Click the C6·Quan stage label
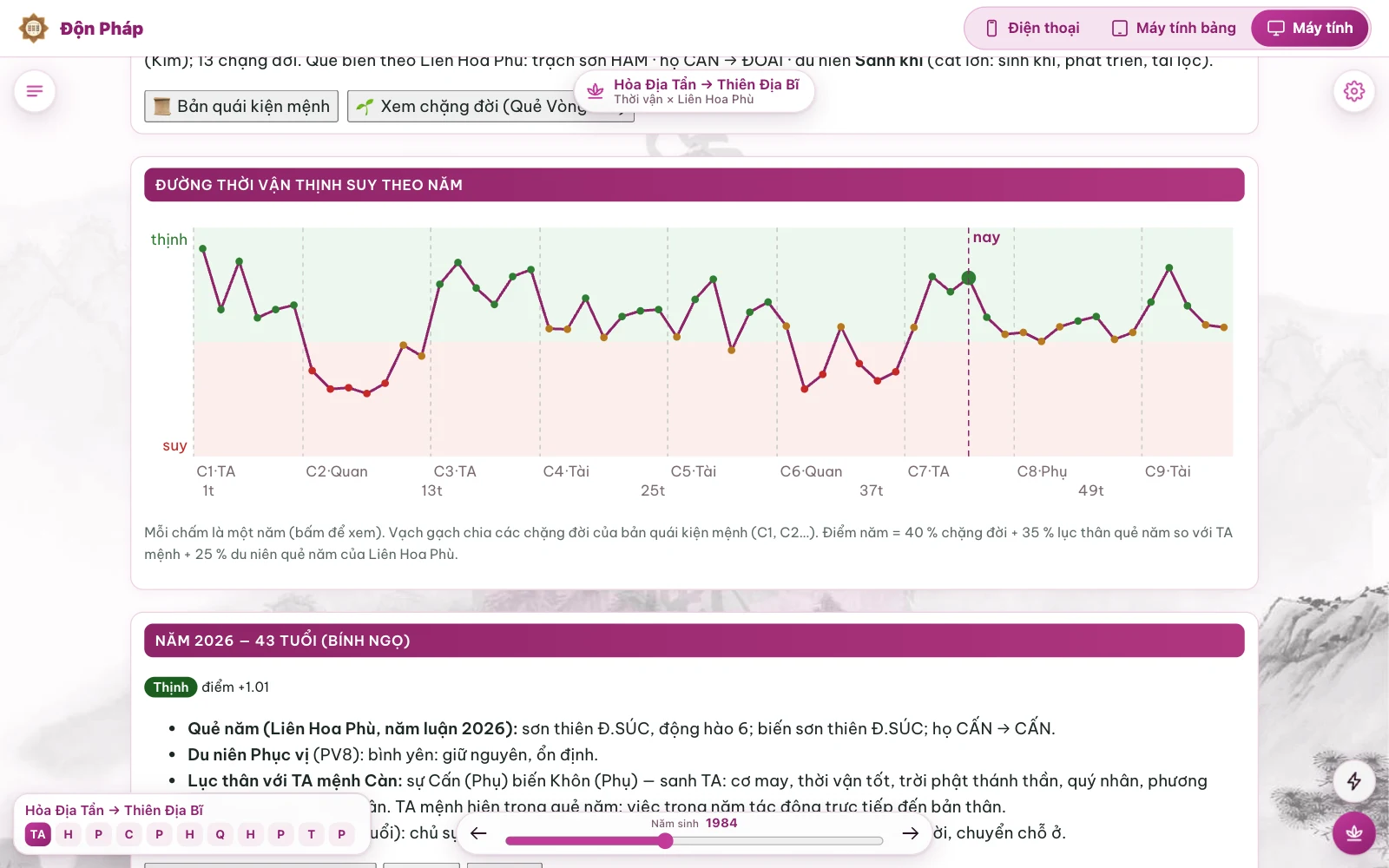 click(x=811, y=471)
